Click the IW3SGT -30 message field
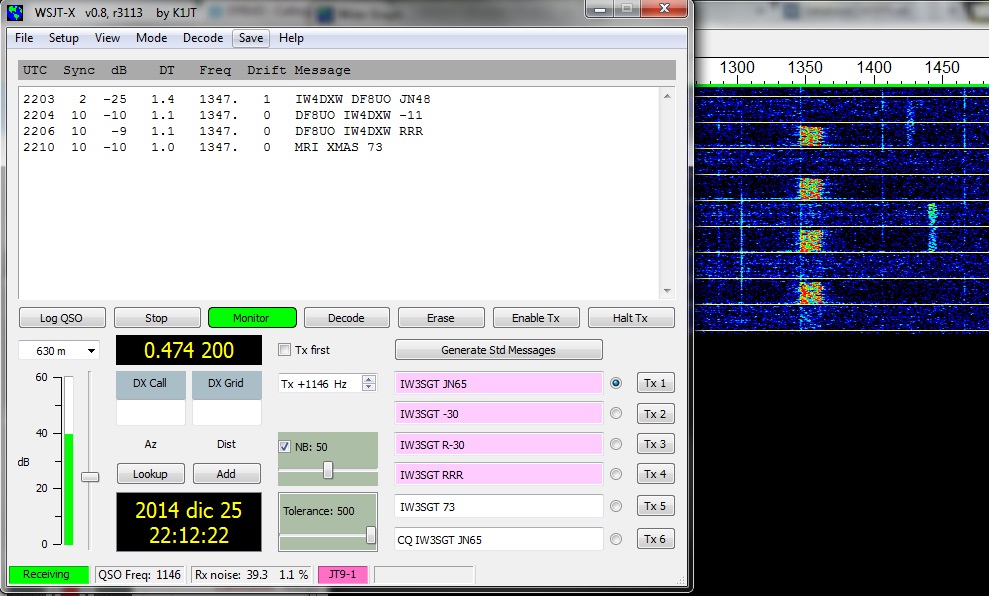 499,414
